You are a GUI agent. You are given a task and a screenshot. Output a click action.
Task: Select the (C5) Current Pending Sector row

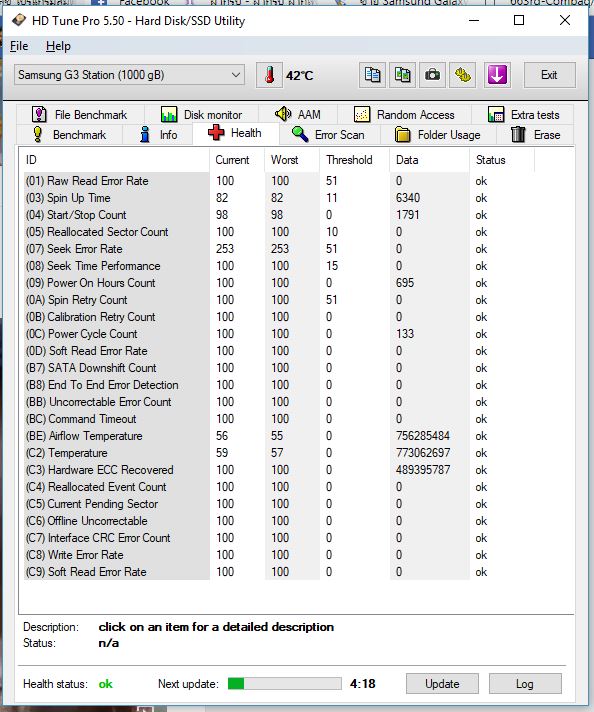(279, 504)
